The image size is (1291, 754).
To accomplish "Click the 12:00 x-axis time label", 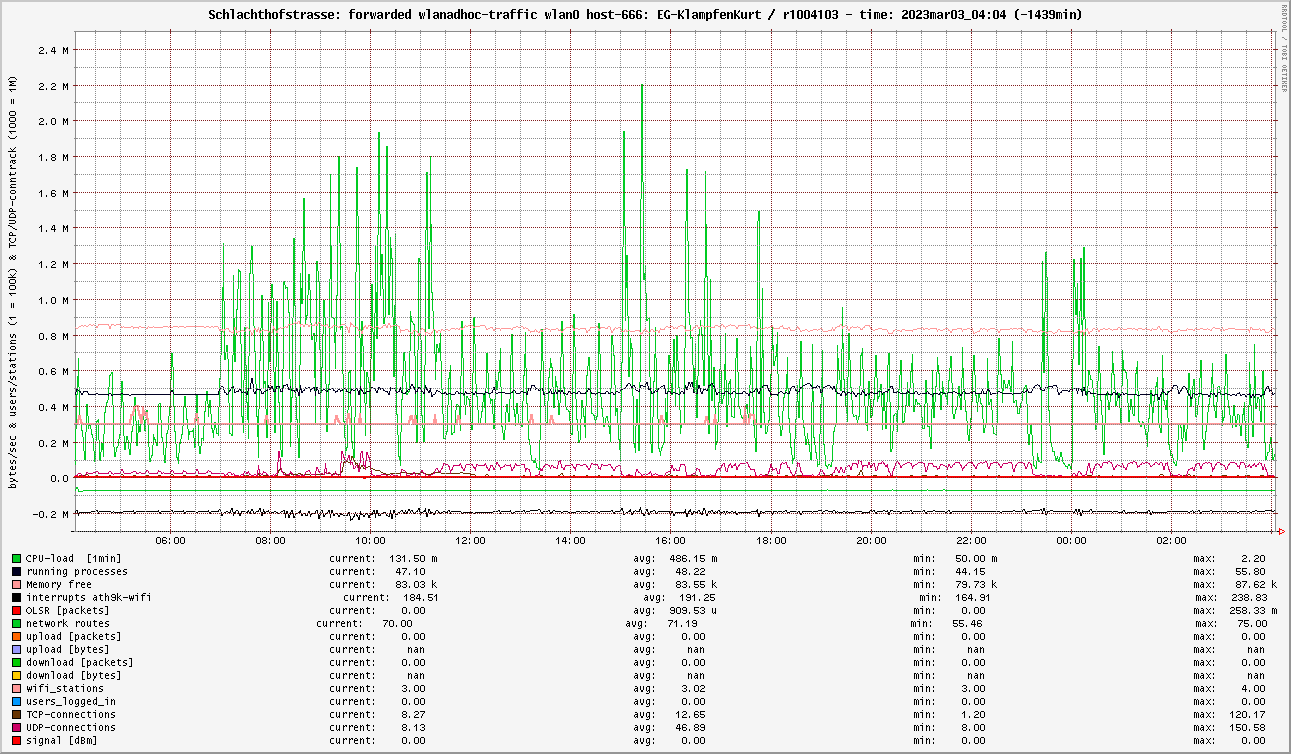I will [471, 540].
